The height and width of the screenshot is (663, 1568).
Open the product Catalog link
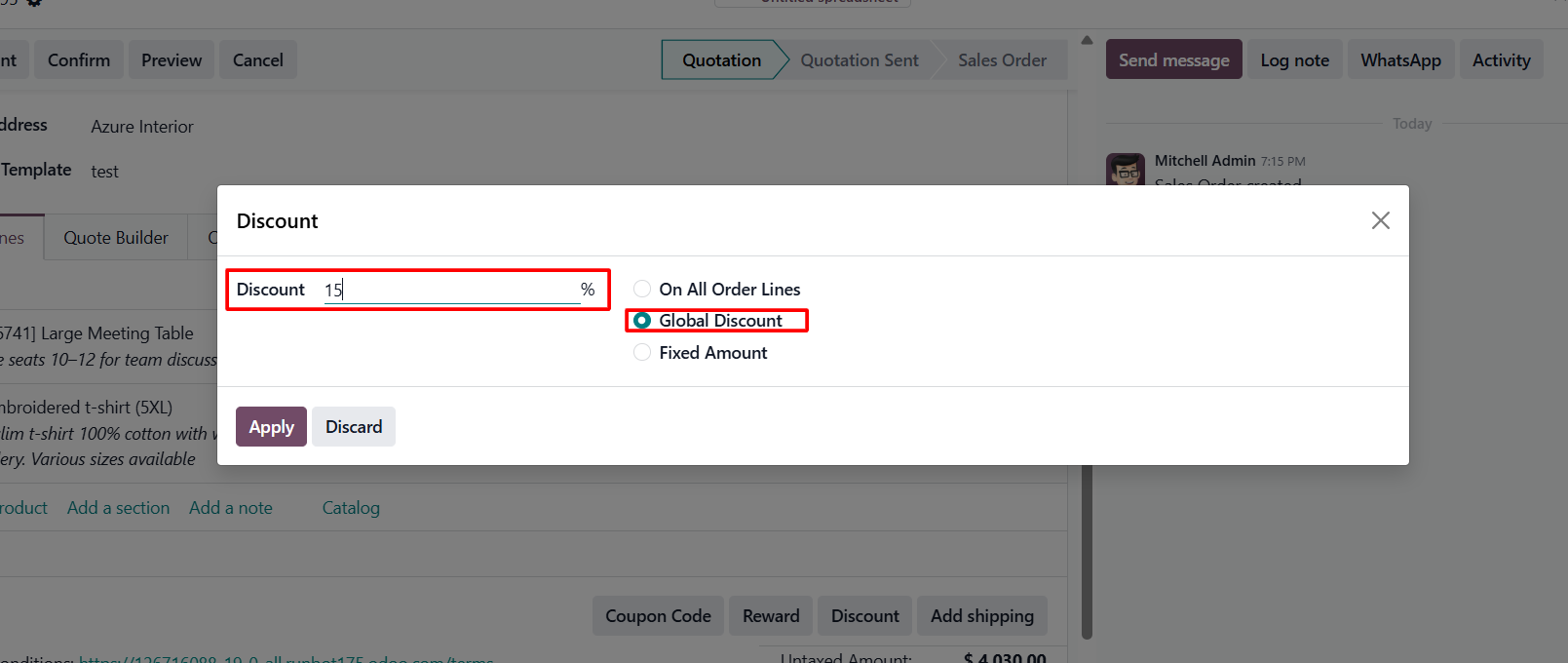351,508
